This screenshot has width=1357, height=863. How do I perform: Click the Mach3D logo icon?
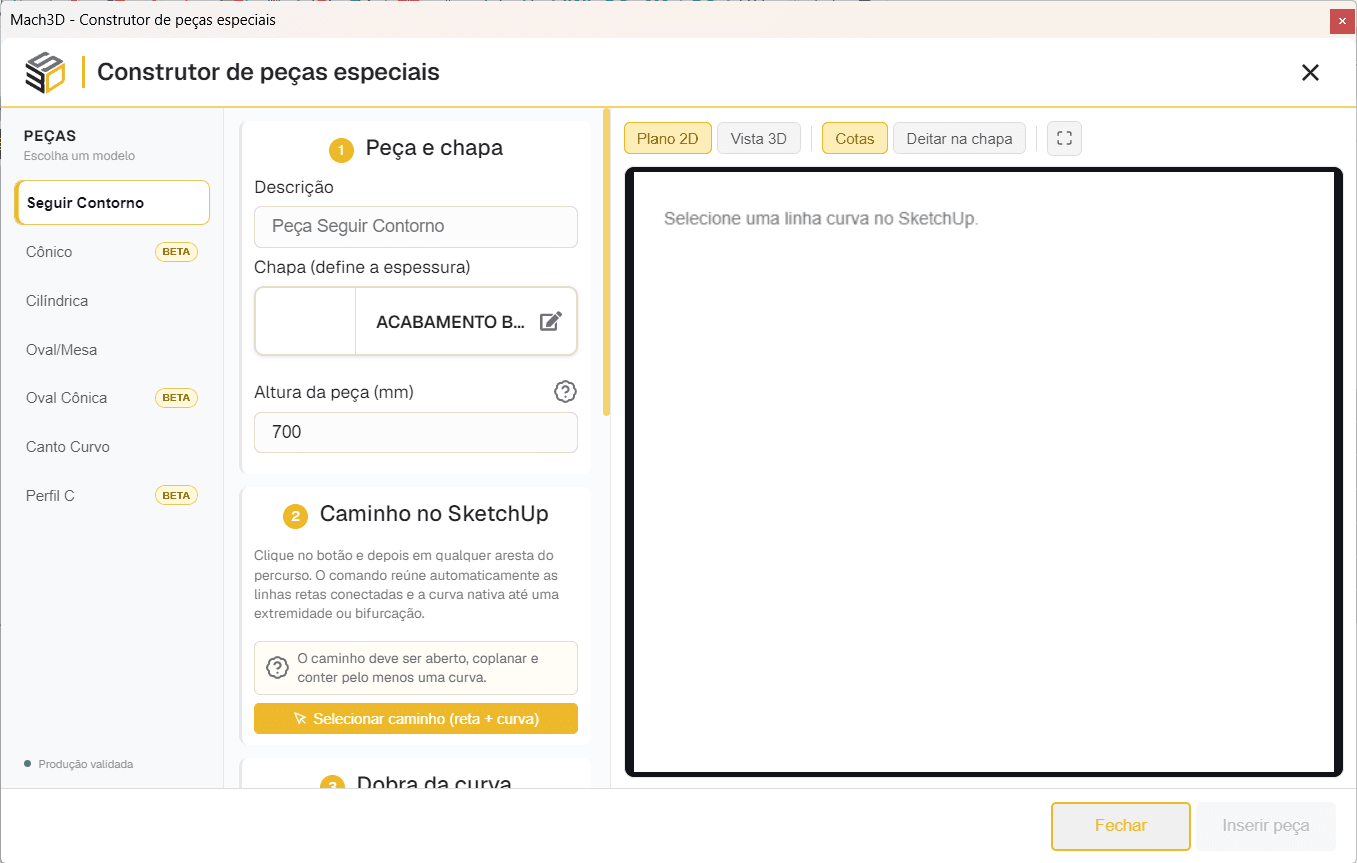click(x=45, y=72)
